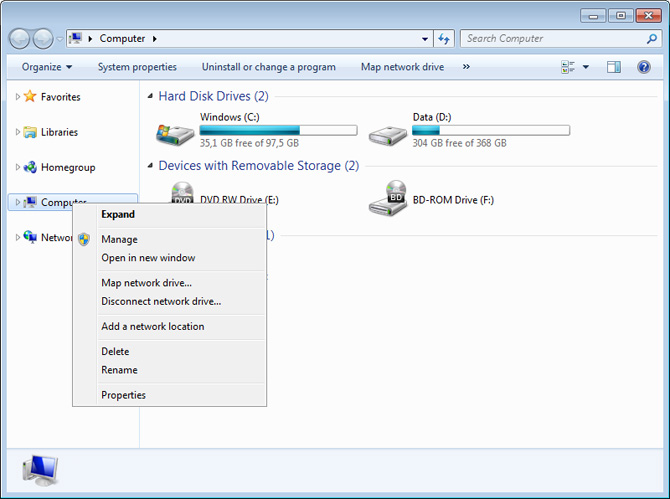Click Devices with Removable Storage header
Image resolution: width=670 pixels, height=499 pixels.
(259, 166)
